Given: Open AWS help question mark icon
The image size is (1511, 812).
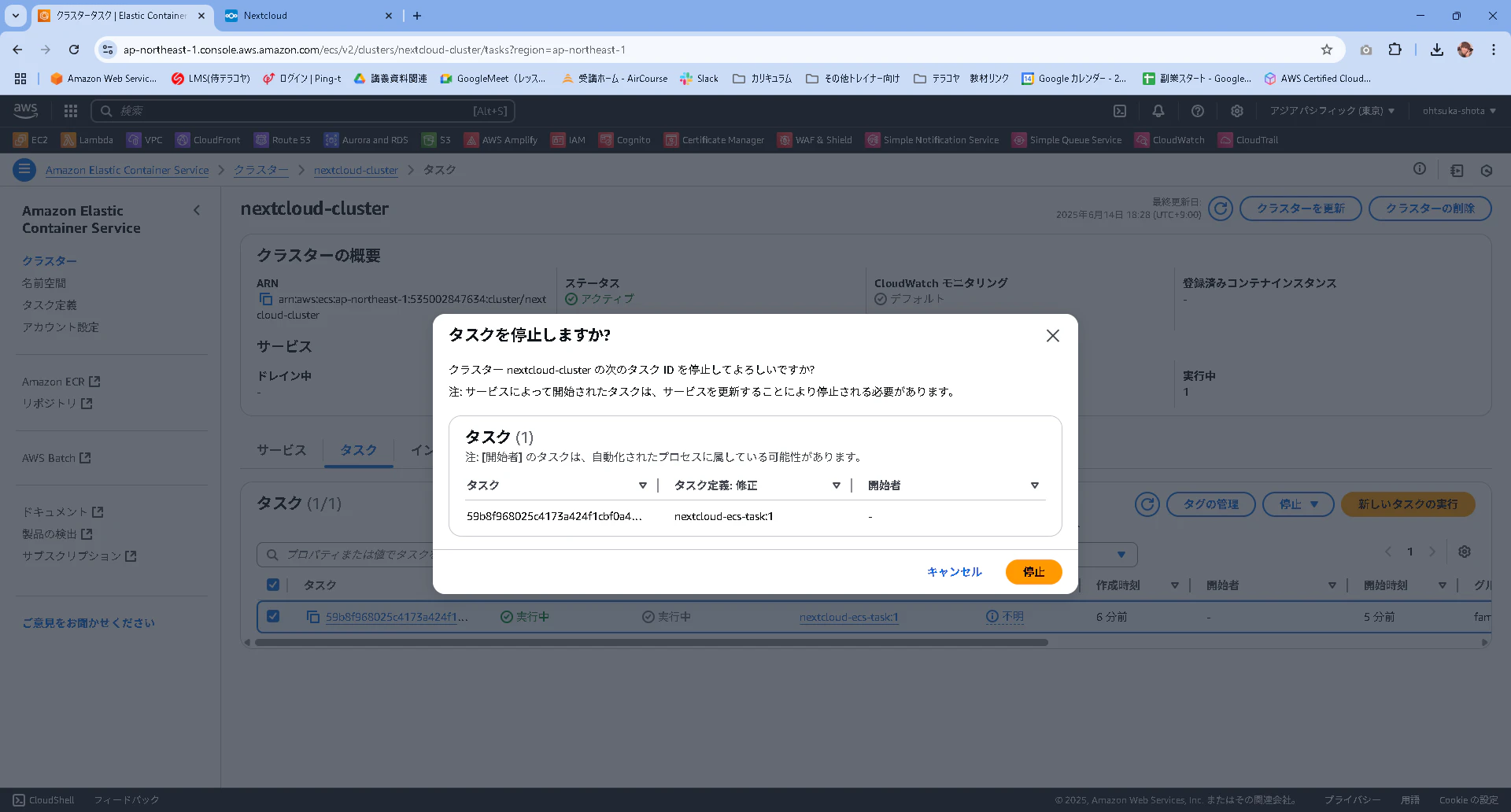Looking at the screenshot, I should coord(1198,111).
